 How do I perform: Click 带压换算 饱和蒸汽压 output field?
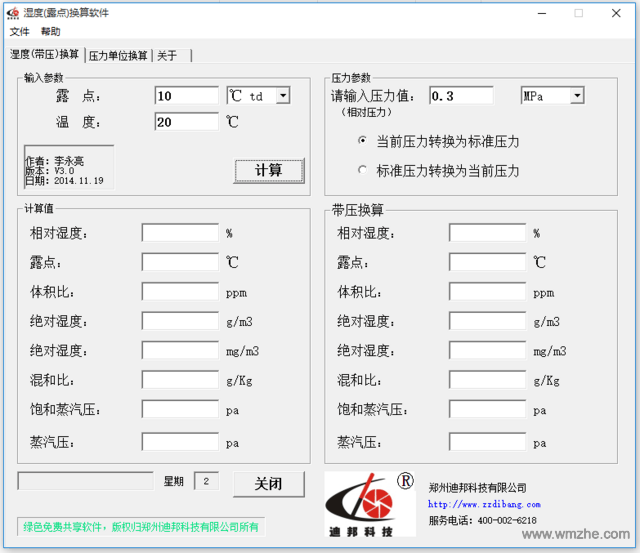tap(488, 409)
